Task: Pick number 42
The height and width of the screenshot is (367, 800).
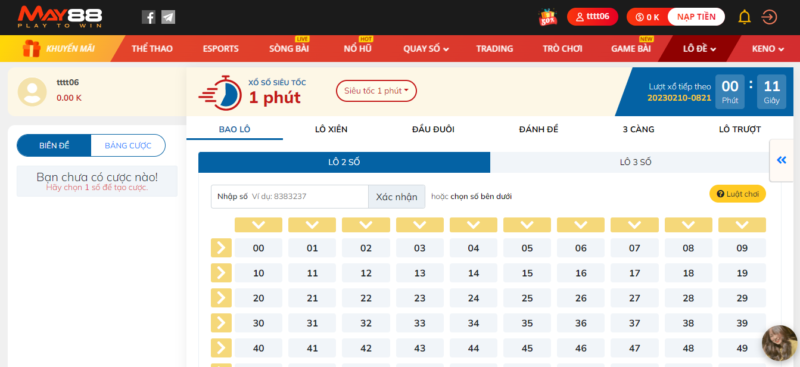Action: (366, 348)
